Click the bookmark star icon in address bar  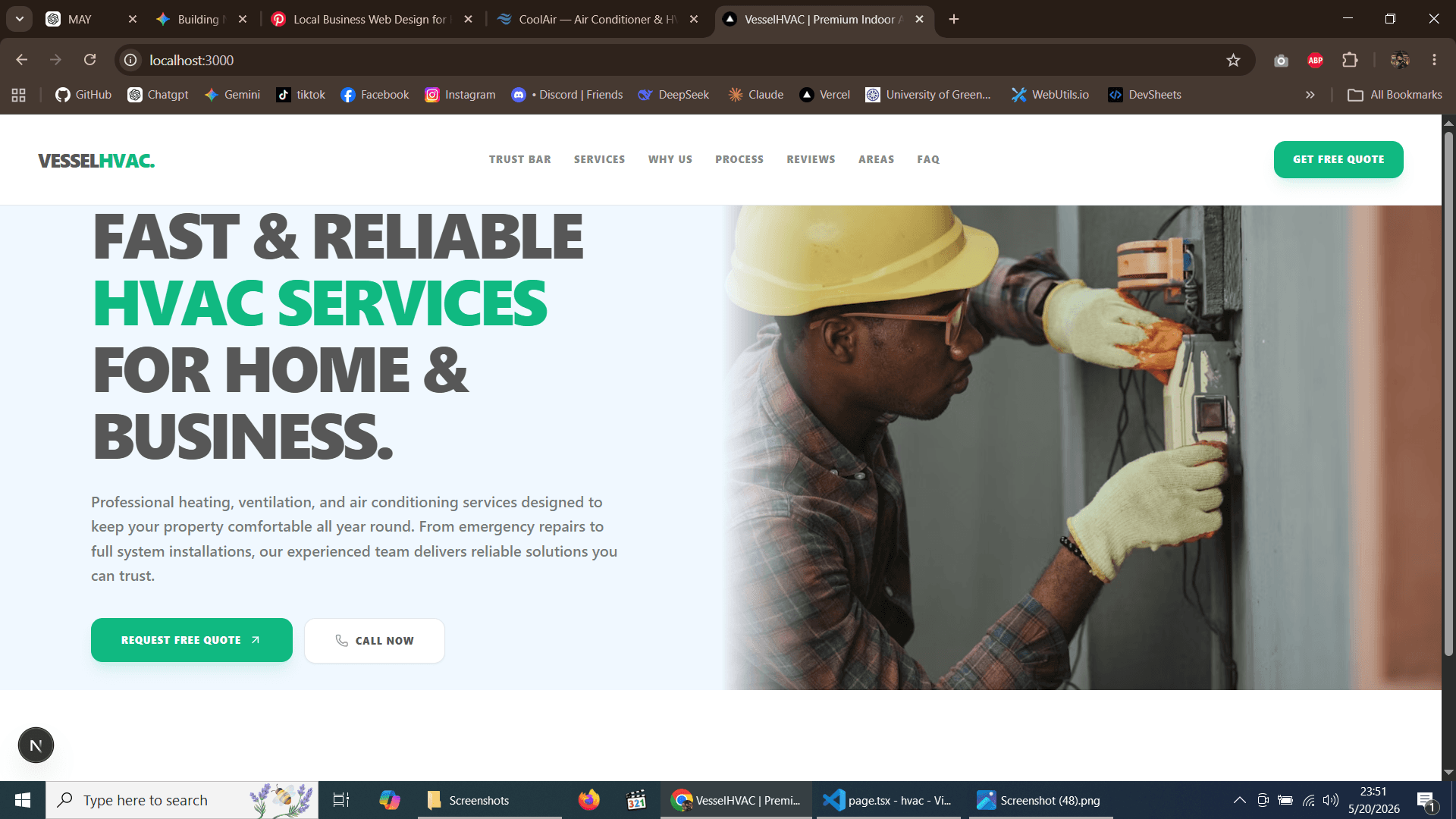click(1233, 60)
